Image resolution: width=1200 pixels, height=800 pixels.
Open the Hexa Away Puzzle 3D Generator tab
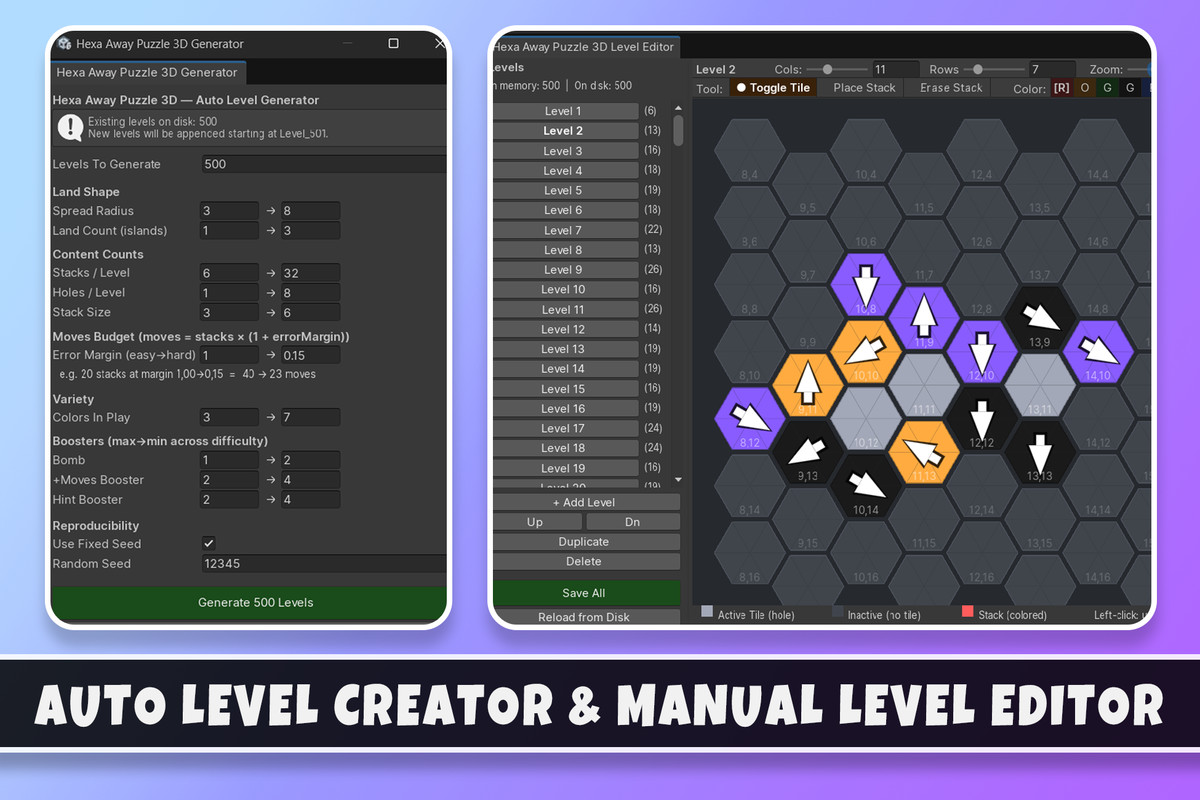click(147, 72)
